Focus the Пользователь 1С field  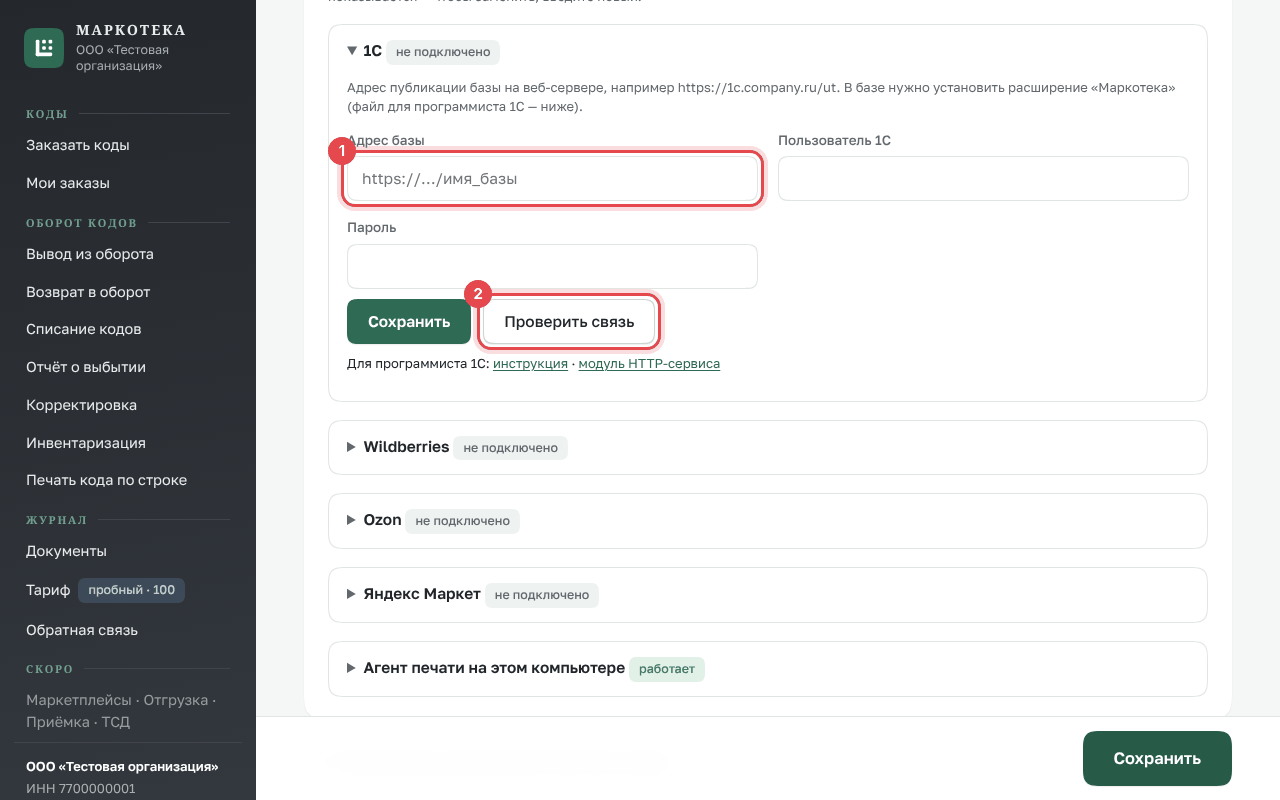click(x=983, y=178)
